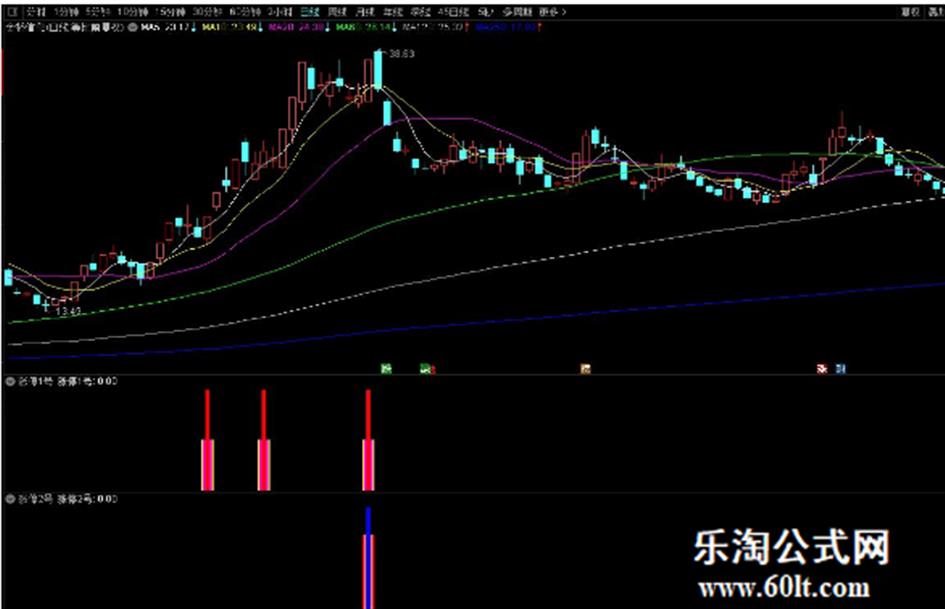Viewport: 945px width, 609px height.
Task: Switch to the 周线 weekly tab
Action: click(x=338, y=11)
